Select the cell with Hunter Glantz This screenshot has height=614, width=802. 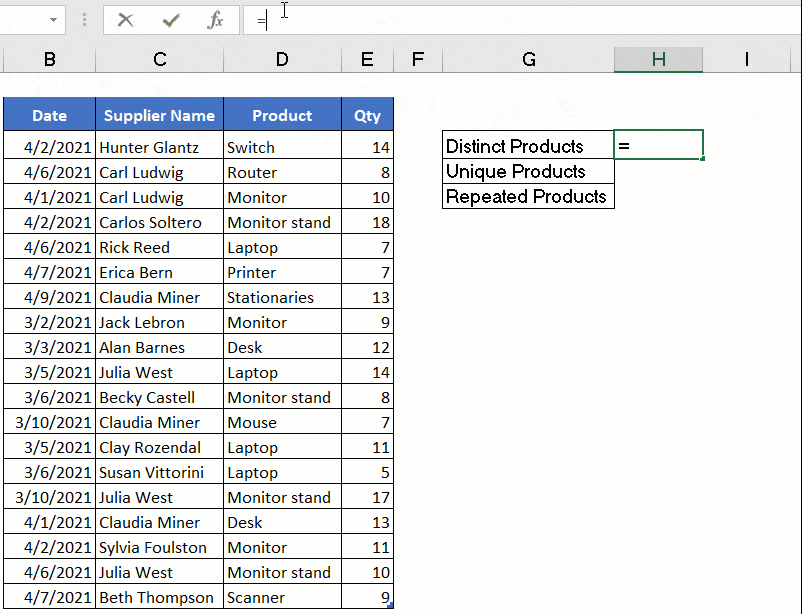[159, 146]
